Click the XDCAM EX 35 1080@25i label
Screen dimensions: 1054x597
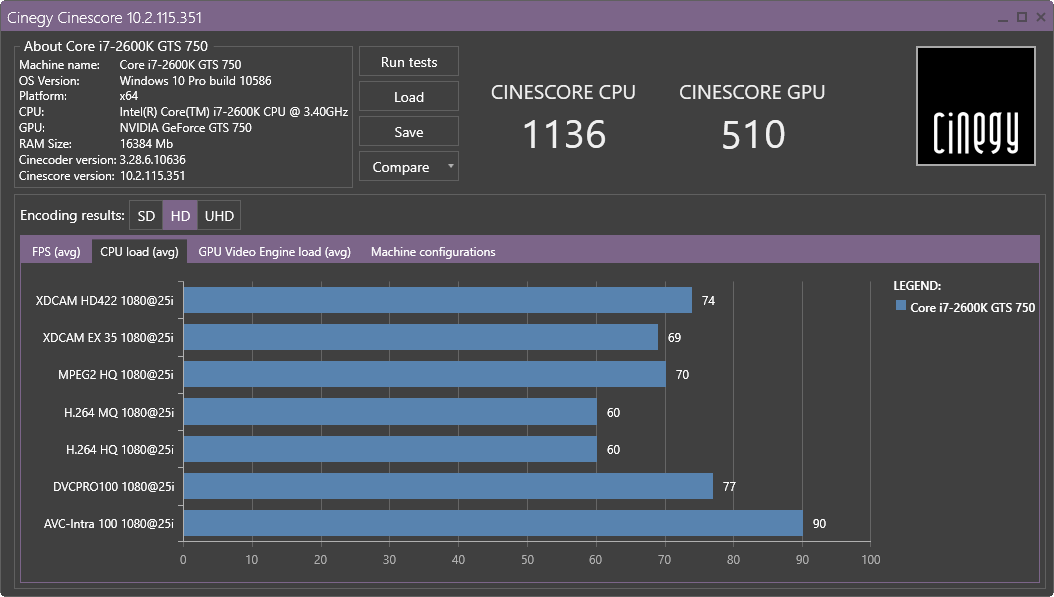tap(108, 337)
